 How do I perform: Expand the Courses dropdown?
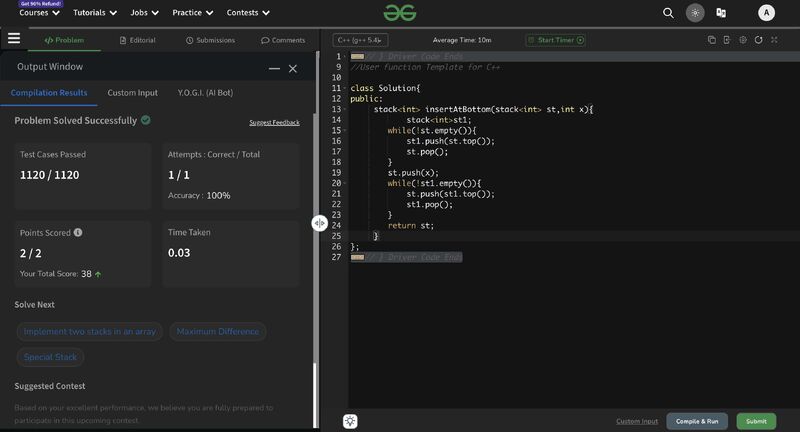(x=39, y=13)
